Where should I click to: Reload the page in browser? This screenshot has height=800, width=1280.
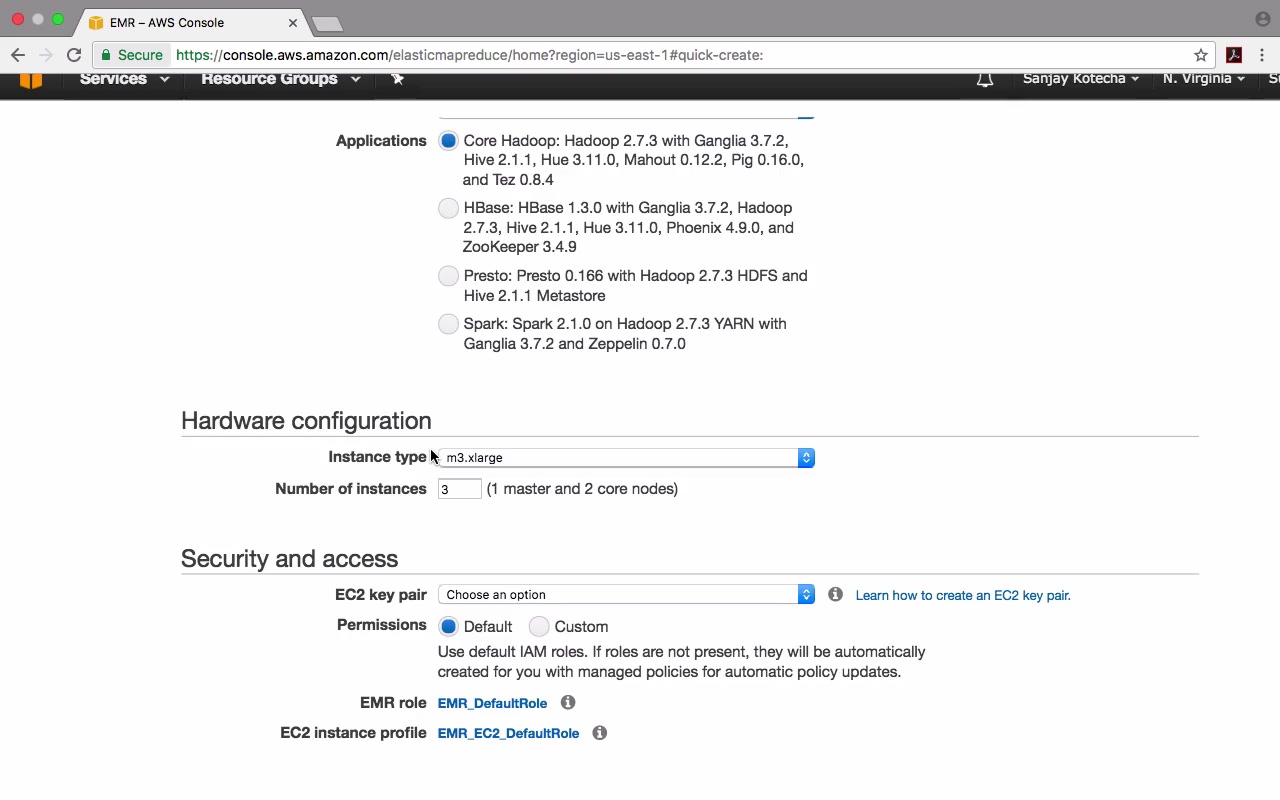[74, 55]
